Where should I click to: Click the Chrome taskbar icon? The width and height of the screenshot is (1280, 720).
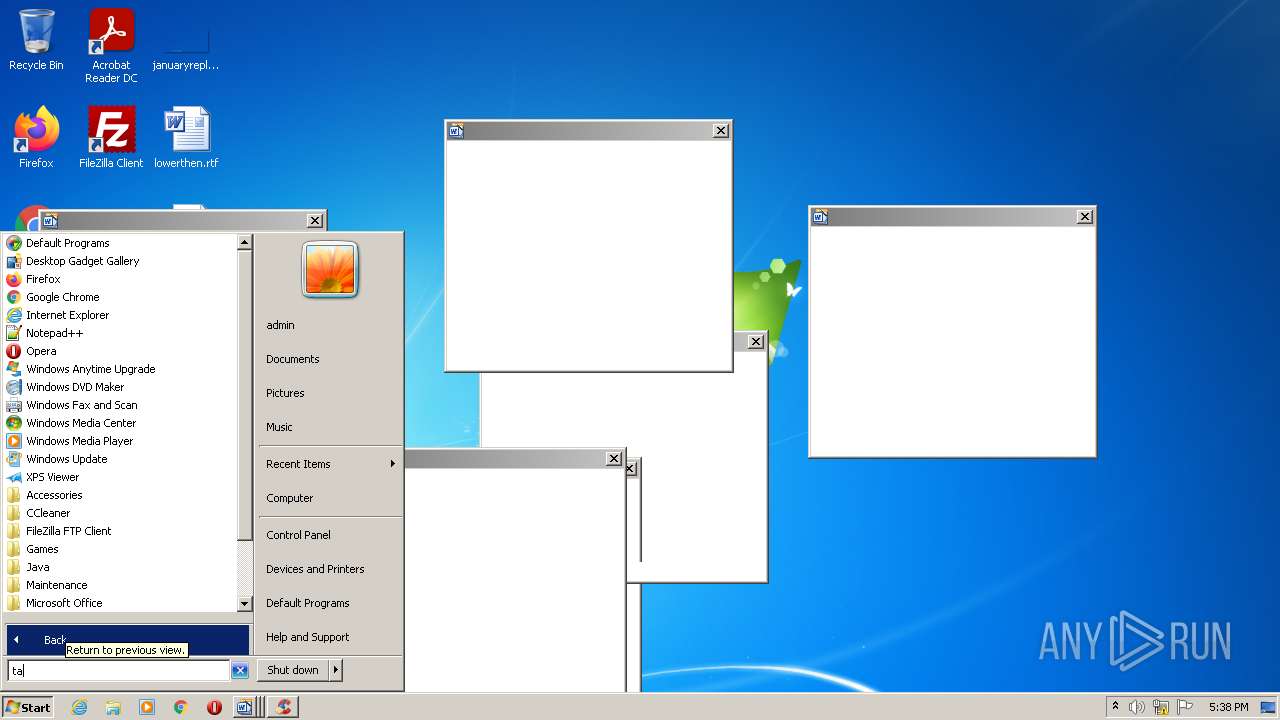tap(181, 707)
